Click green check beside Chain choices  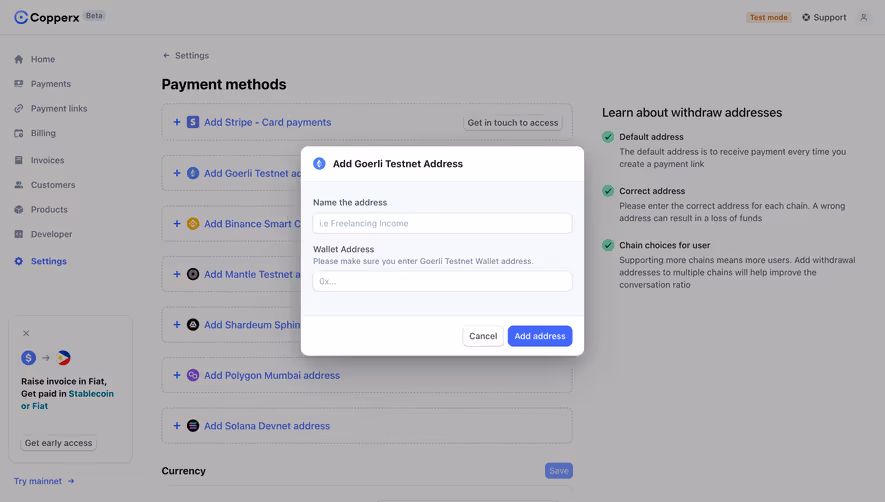pos(608,246)
